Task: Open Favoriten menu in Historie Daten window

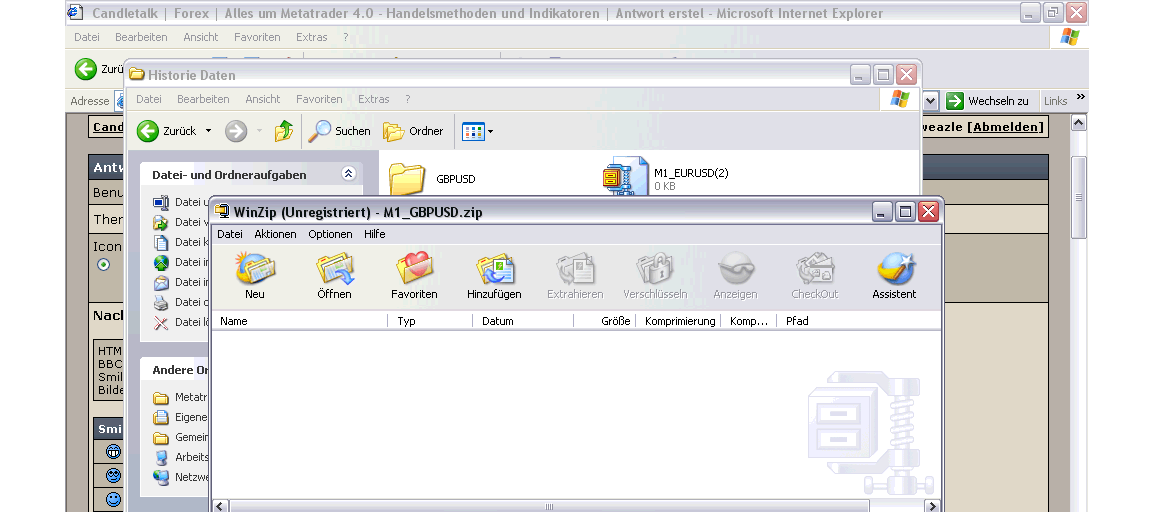Action: (319, 99)
